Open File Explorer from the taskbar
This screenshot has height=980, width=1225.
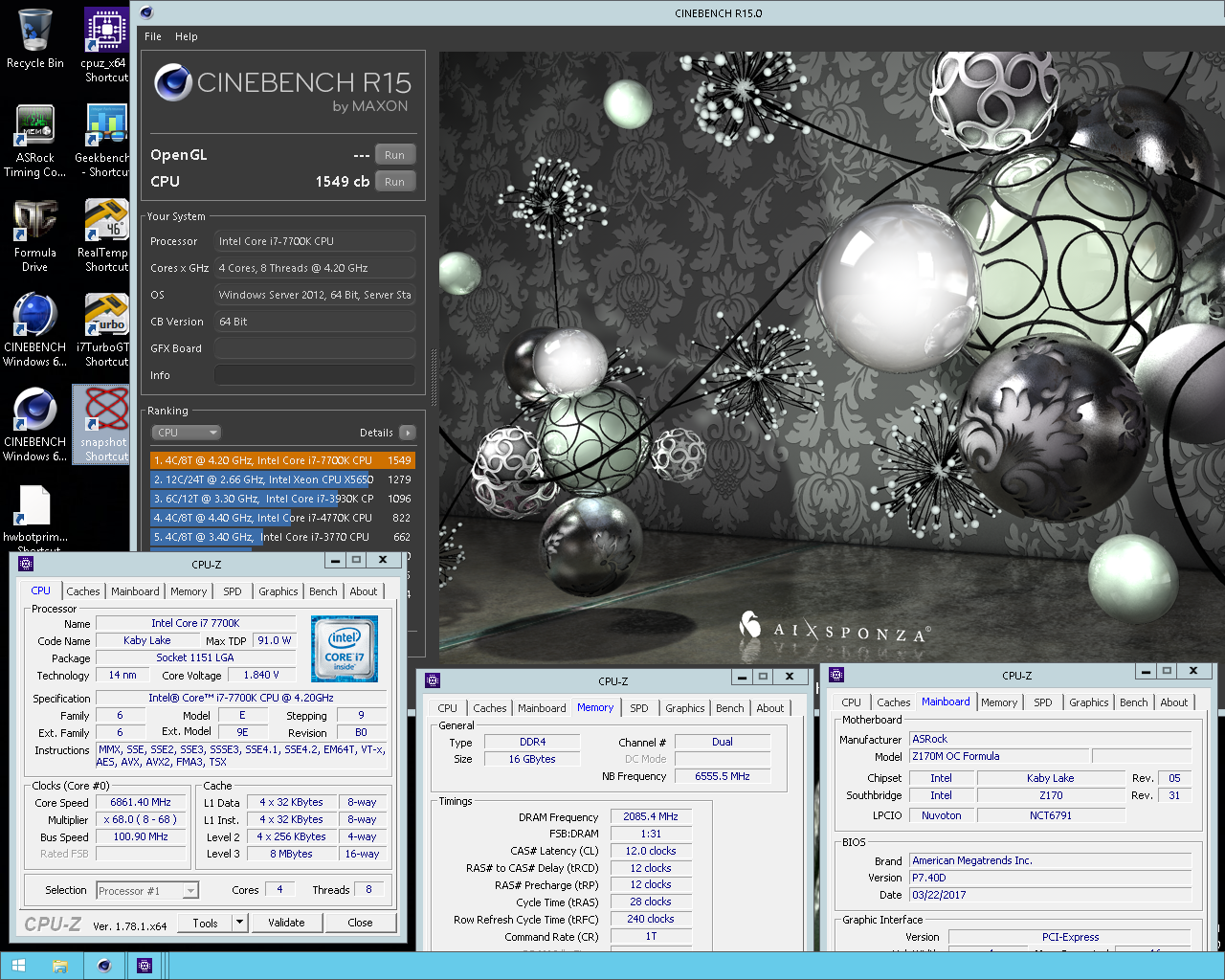pyautogui.click(x=60, y=966)
